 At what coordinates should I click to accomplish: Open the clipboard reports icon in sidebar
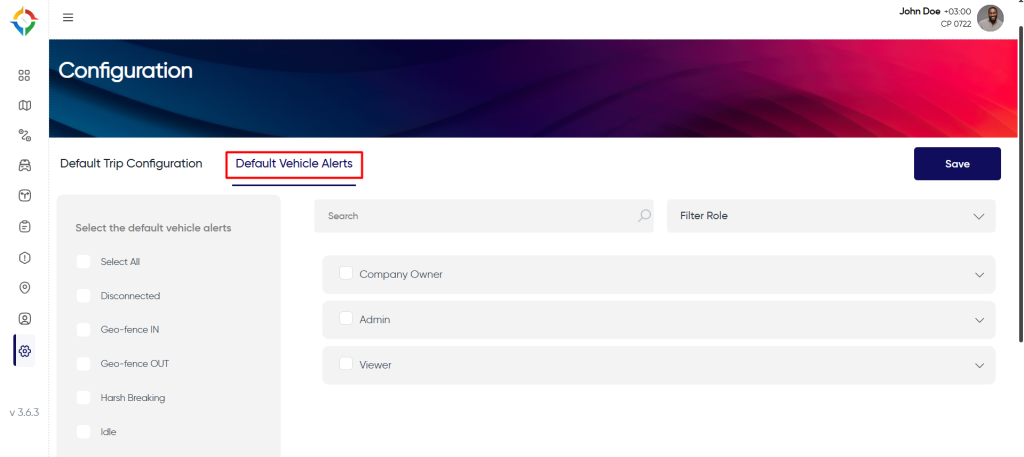(x=24, y=227)
